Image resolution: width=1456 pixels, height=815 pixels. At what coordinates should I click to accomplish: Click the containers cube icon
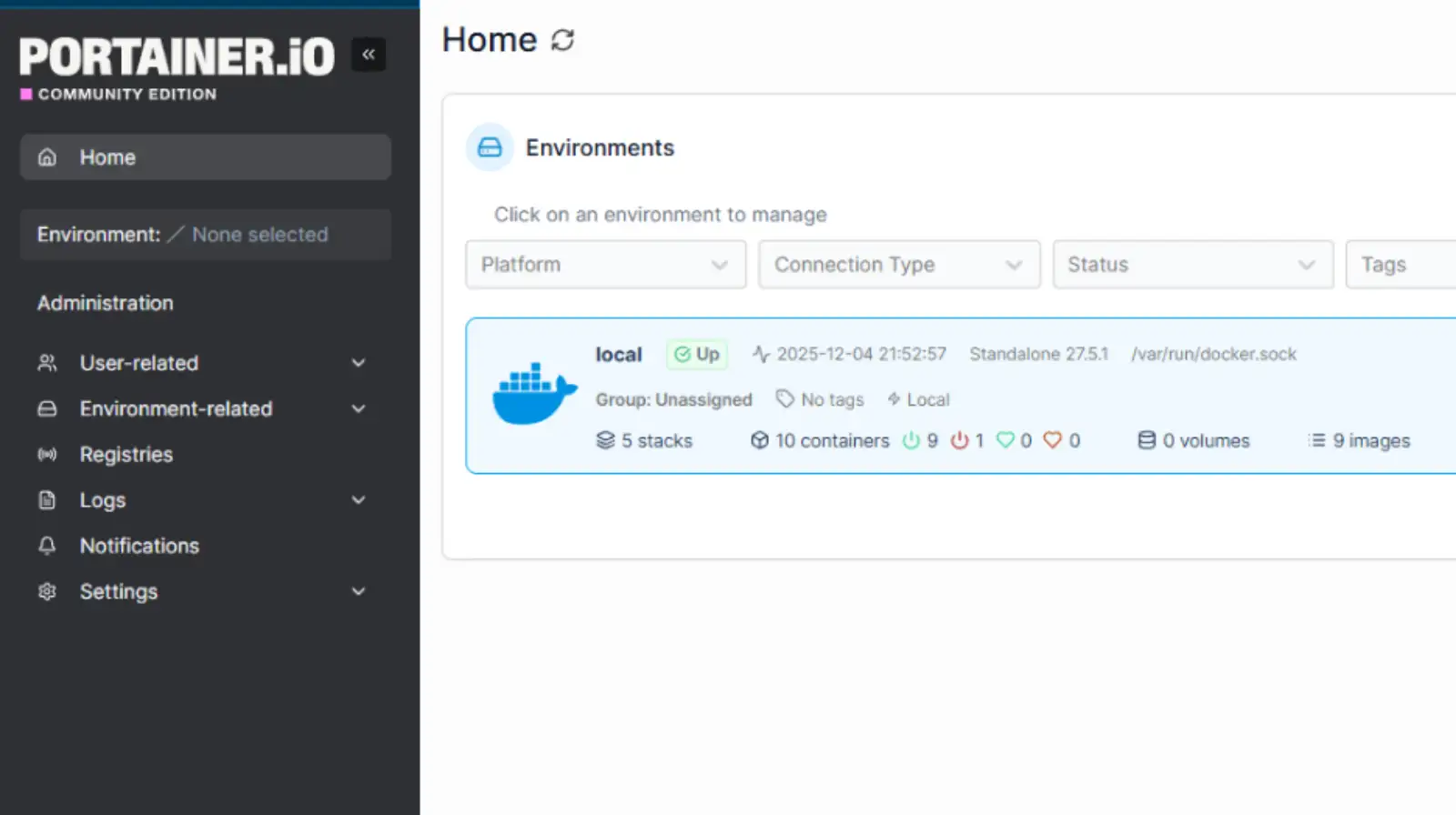pyautogui.click(x=759, y=441)
